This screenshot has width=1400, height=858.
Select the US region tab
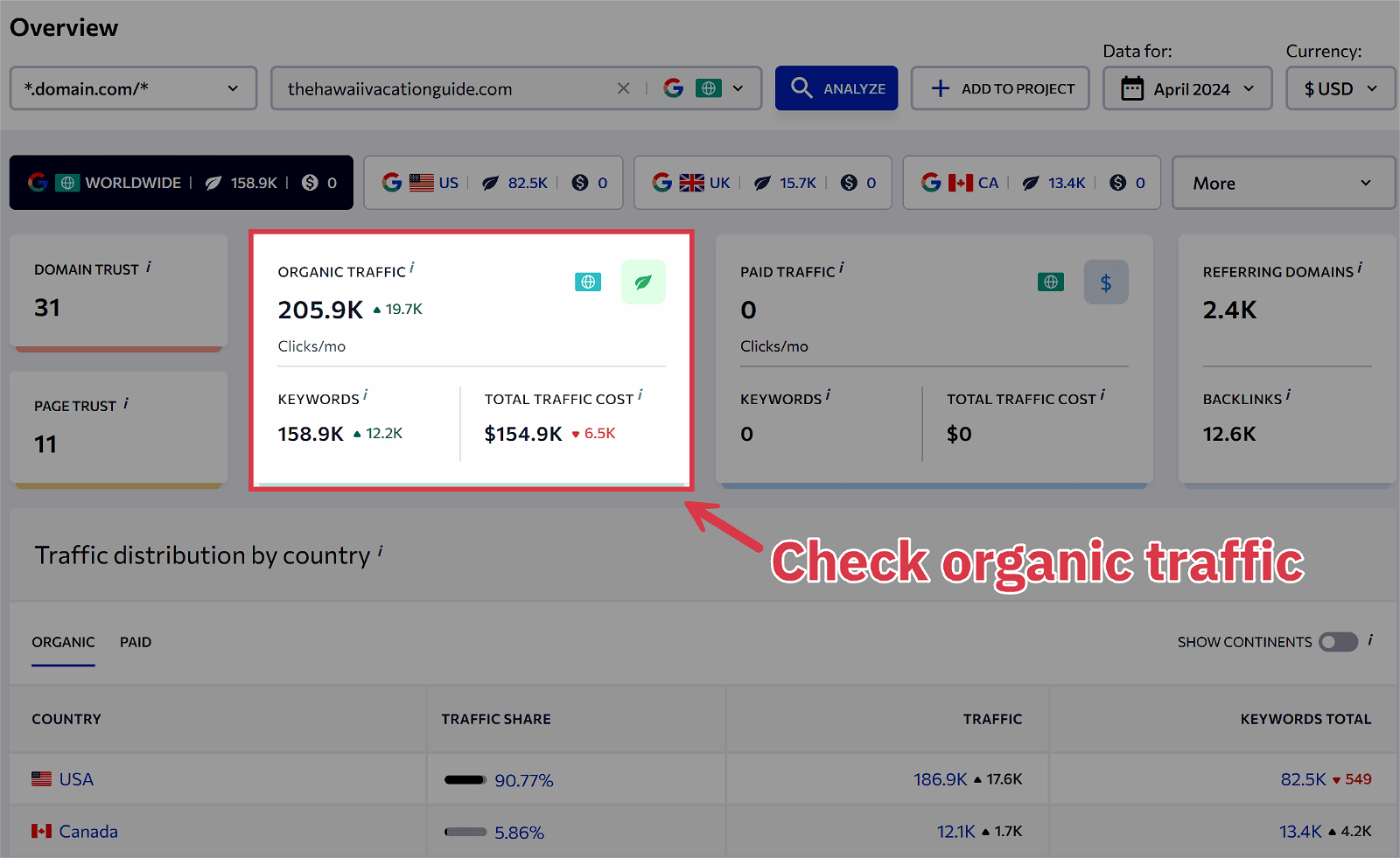[x=493, y=183]
